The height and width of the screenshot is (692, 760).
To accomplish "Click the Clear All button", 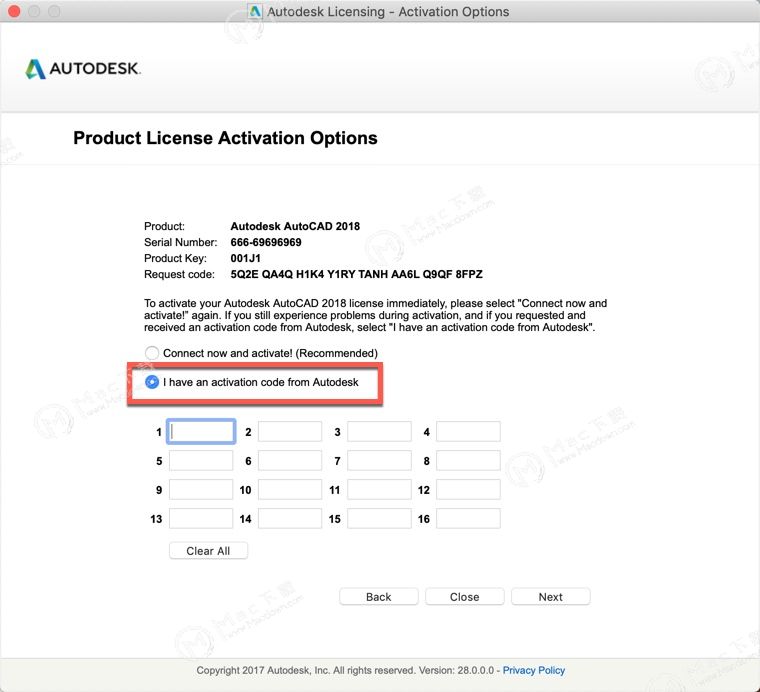I will click(x=208, y=551).
